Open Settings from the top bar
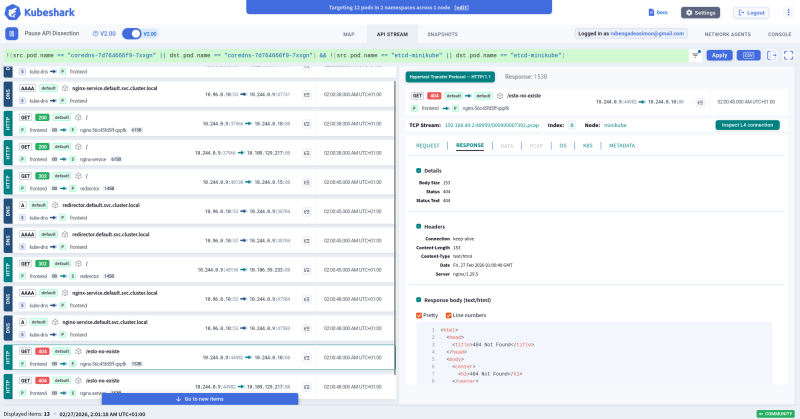 (701, 13)
